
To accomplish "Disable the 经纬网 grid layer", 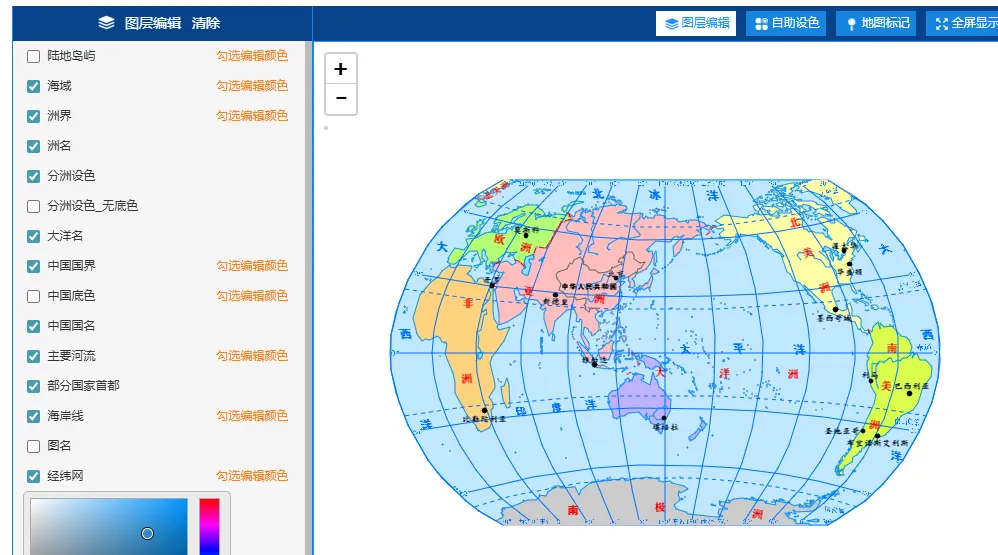I will 34,477.
